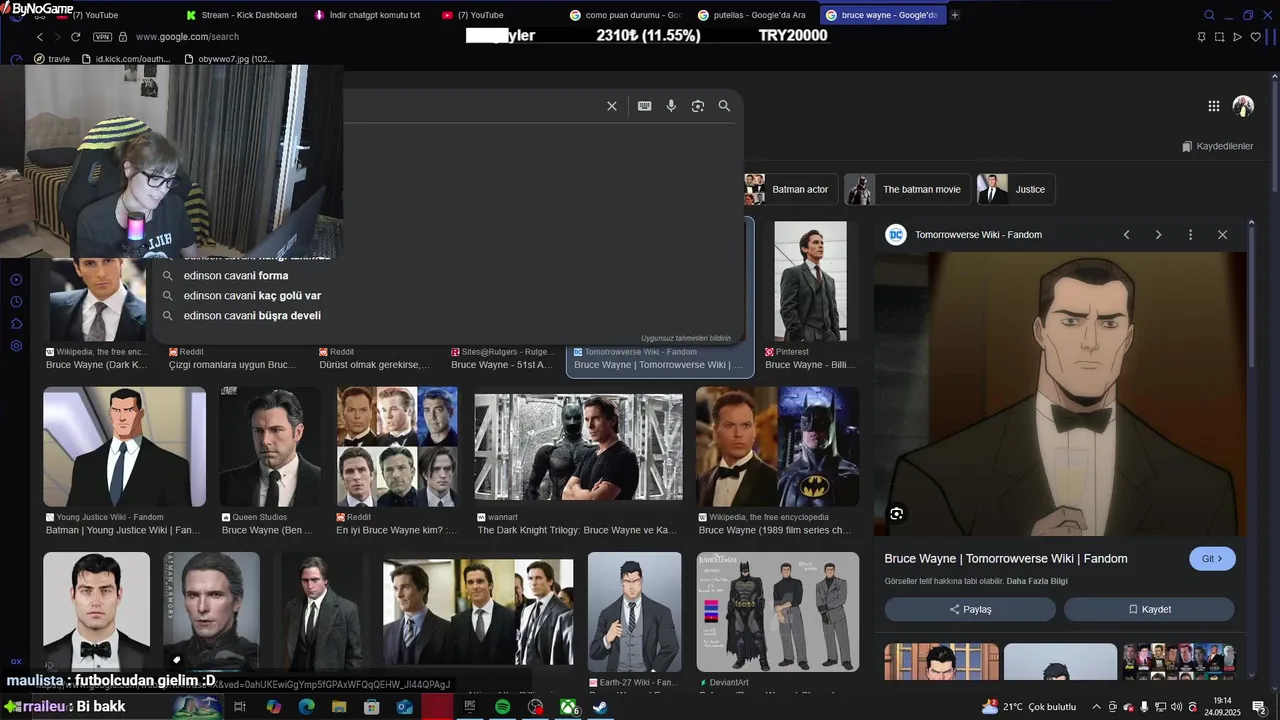Go back in browser history
This screenshot has width=1280, height=720.
40,37
